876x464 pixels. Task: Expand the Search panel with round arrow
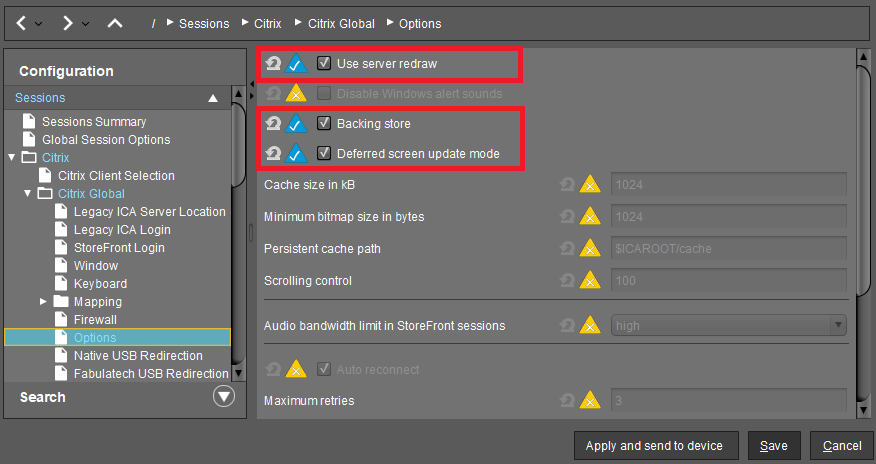[x=224, y=397]
